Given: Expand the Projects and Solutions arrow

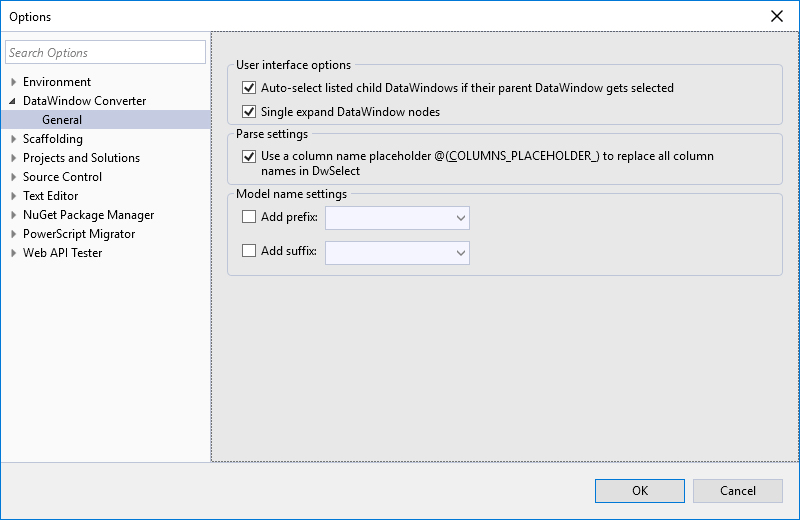Looking at the screenshot, I should click(x=13, y=158).
